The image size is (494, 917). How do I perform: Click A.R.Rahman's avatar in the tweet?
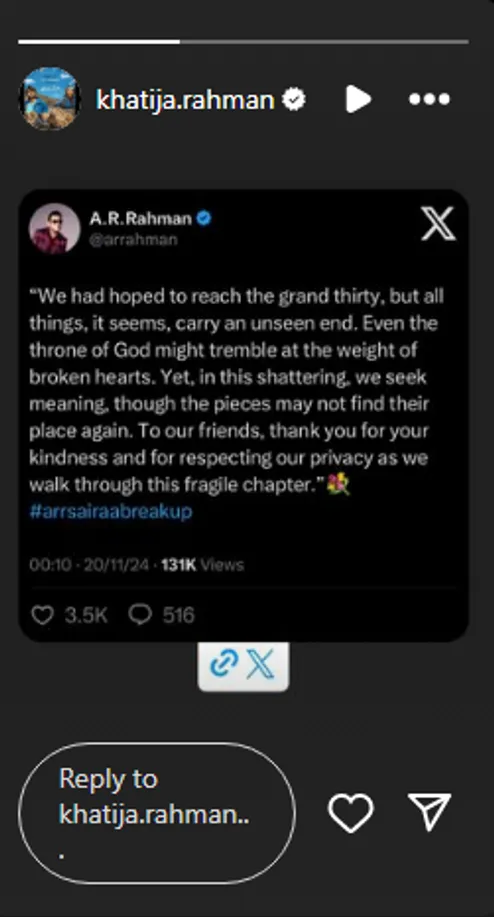54,228
